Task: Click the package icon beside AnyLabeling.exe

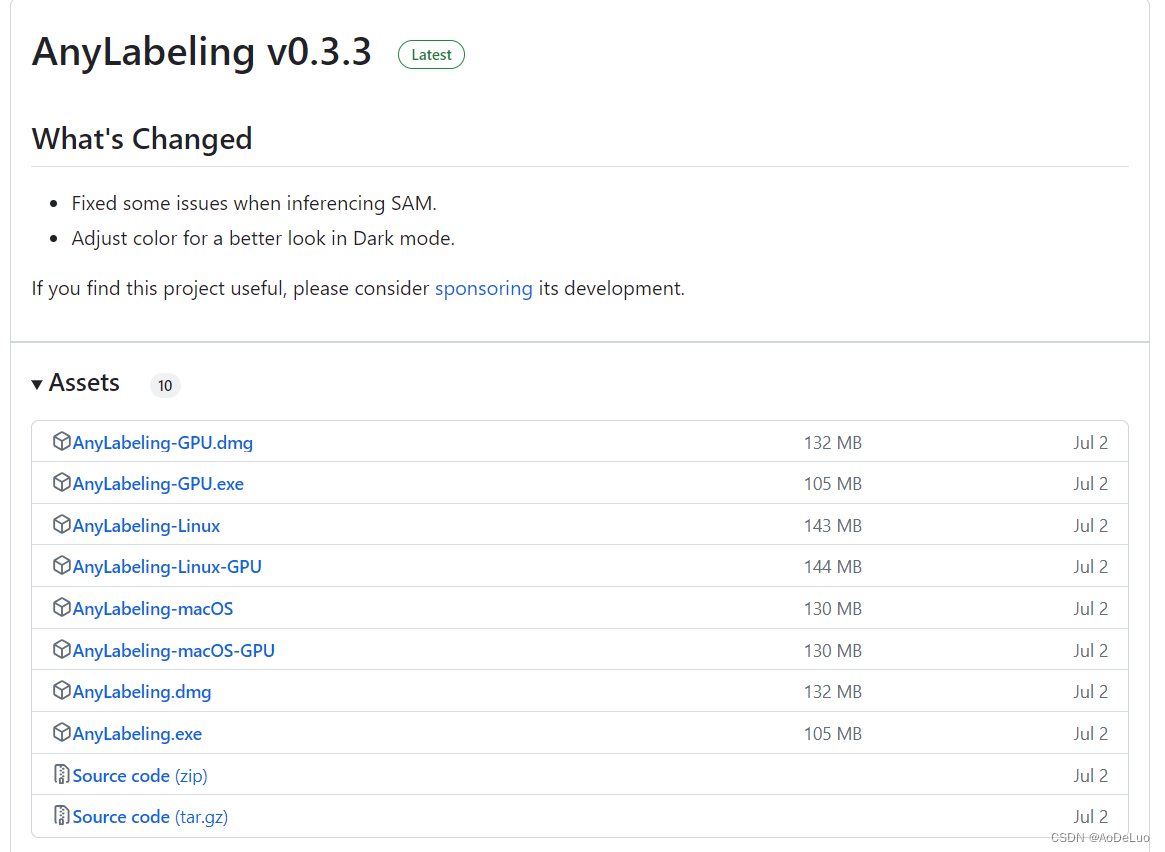Action: (62, 732)
